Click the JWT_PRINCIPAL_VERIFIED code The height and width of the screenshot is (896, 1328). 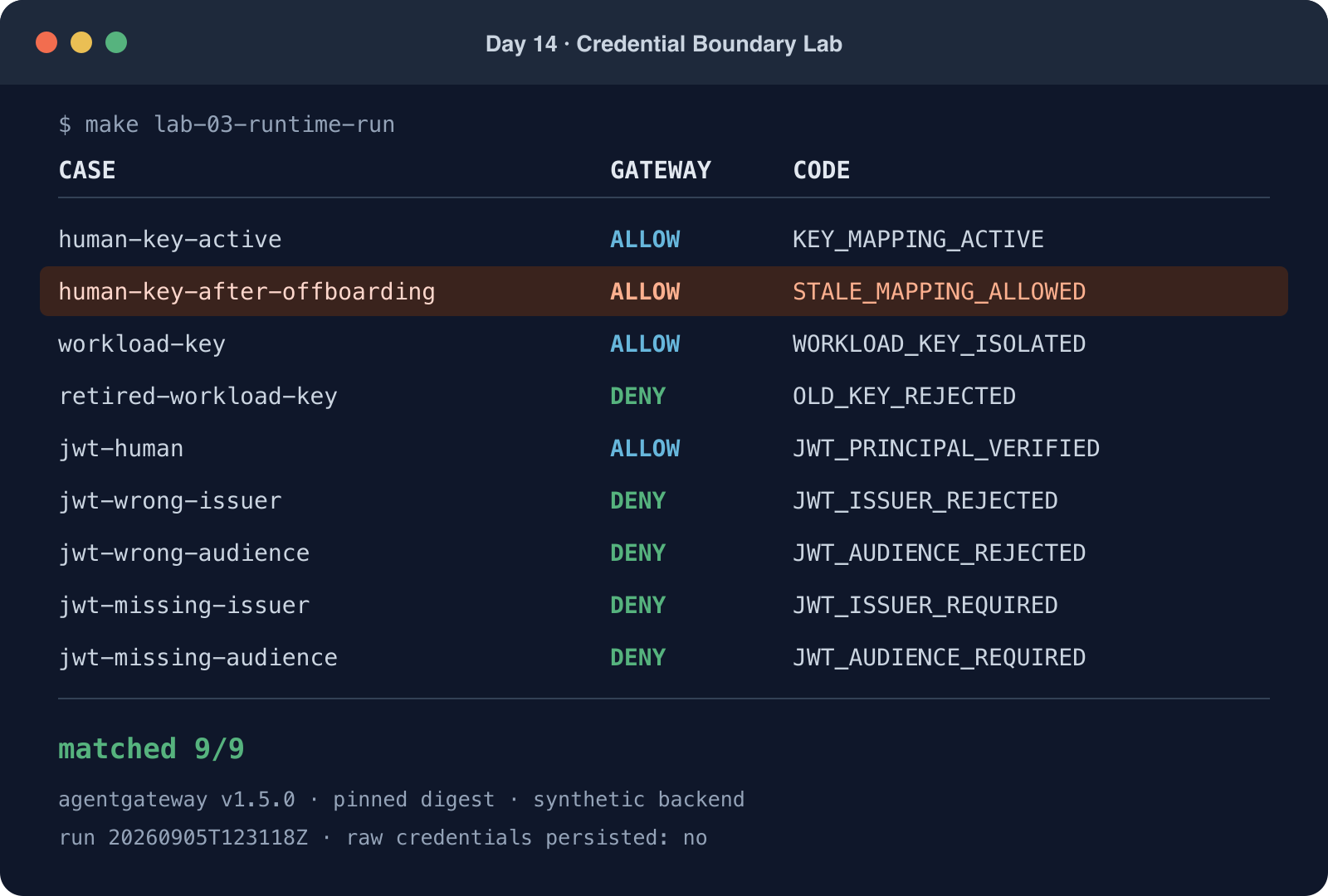pyautogui.click(x=946, y=449)
